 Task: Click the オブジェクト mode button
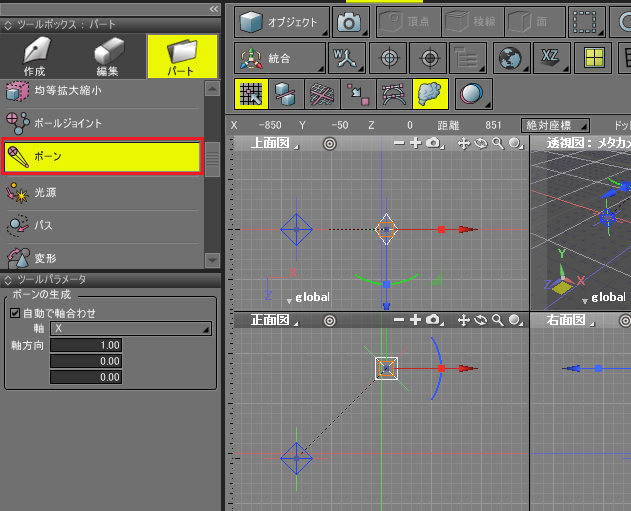coord(281,22)
